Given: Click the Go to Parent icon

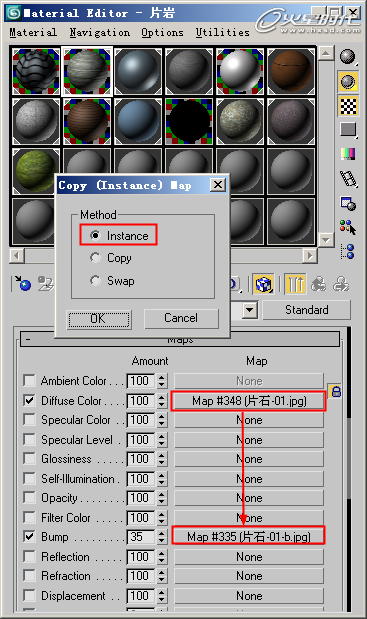Looking at the screenshot, I should pyautogui.click(x=318, y=284).
